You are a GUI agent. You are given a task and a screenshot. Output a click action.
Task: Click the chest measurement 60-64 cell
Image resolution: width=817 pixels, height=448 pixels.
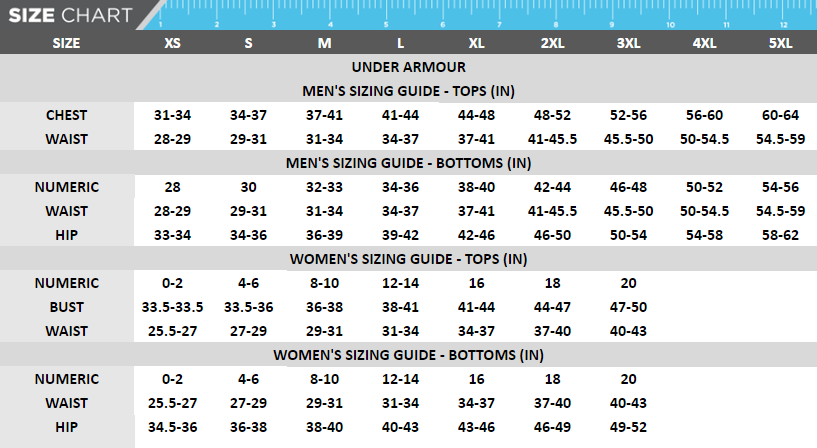[x=780, y=115]
